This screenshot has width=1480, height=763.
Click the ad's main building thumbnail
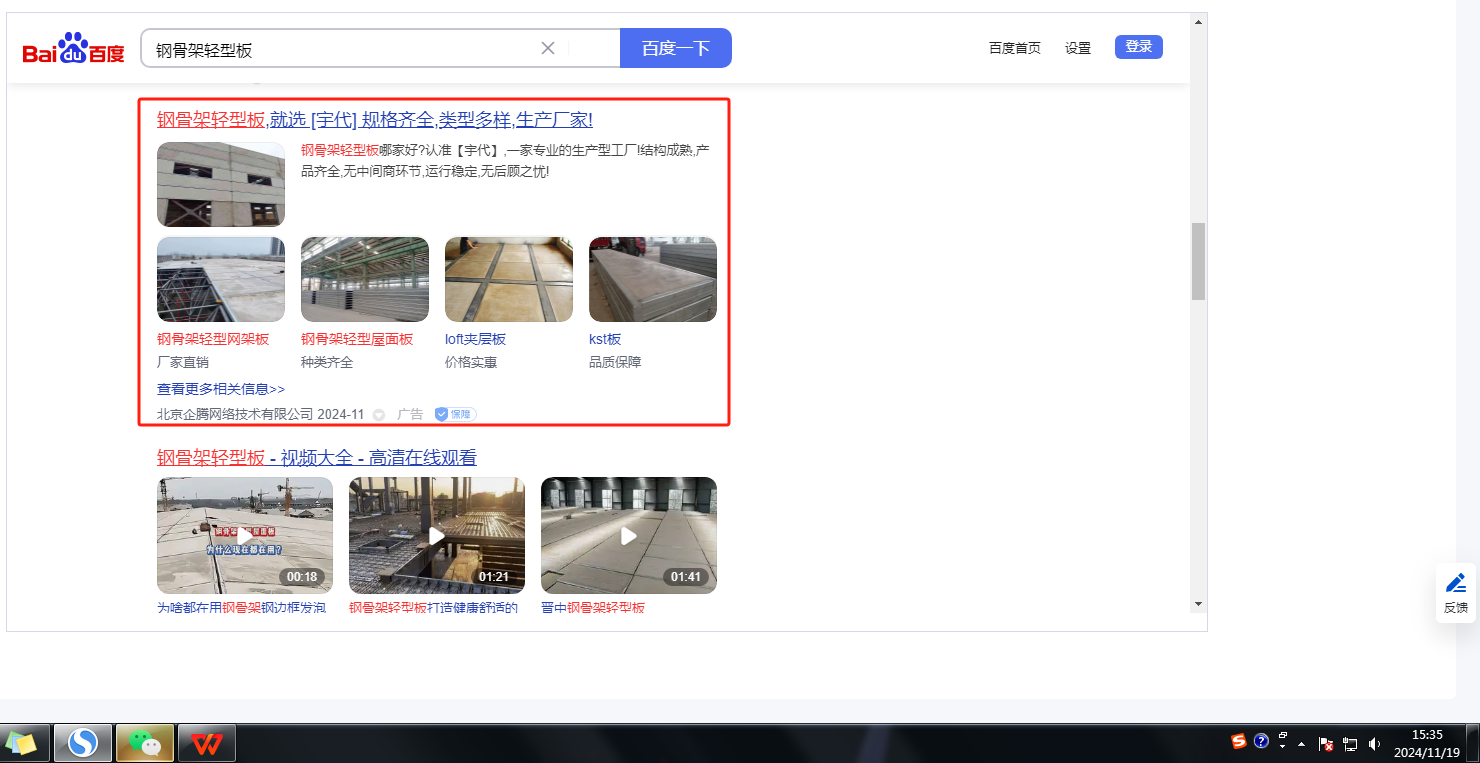tap(221, 184)
